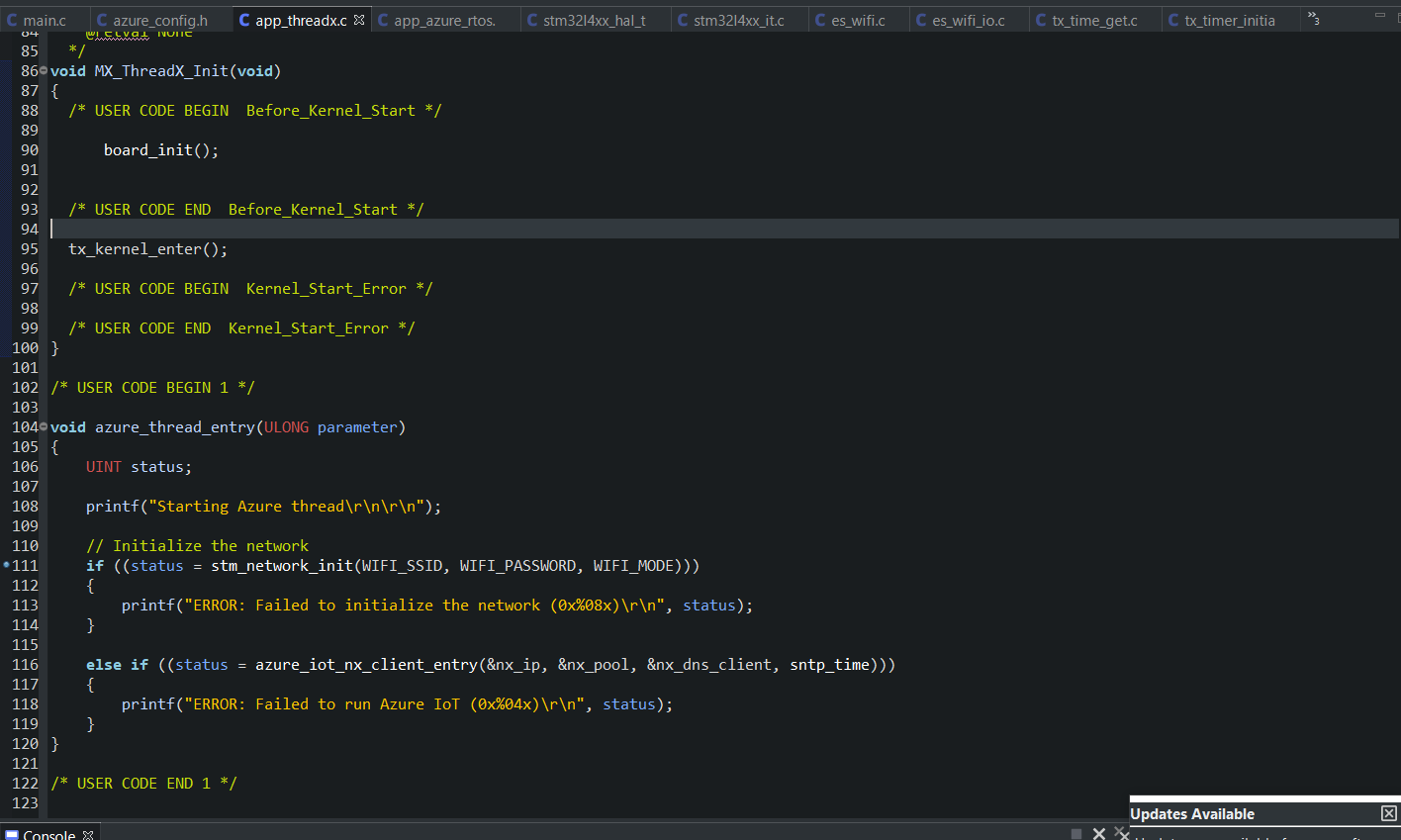Click the gray Terminate square in Console toolbar
The image size is (1401, 840).
pos(1076,834)
